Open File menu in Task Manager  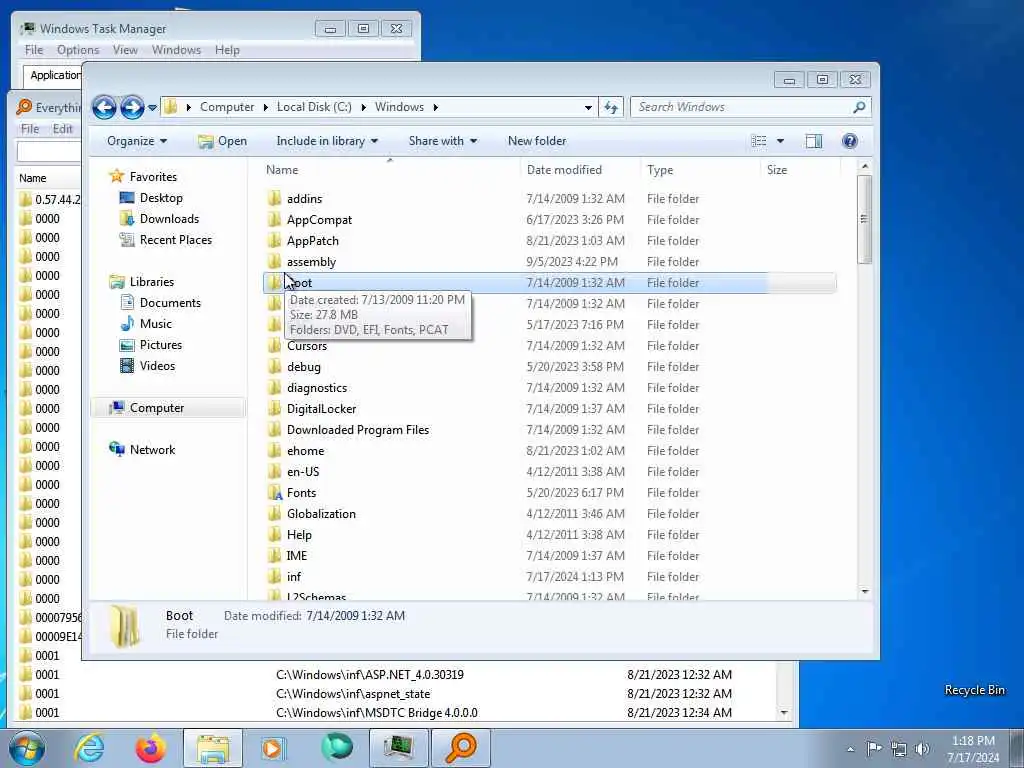[33, 50]
